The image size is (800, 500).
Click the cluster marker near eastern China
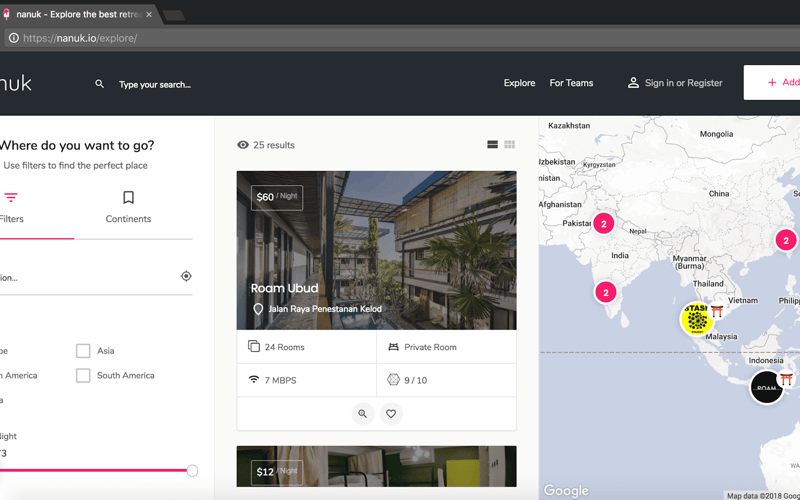tap(786, 240)
